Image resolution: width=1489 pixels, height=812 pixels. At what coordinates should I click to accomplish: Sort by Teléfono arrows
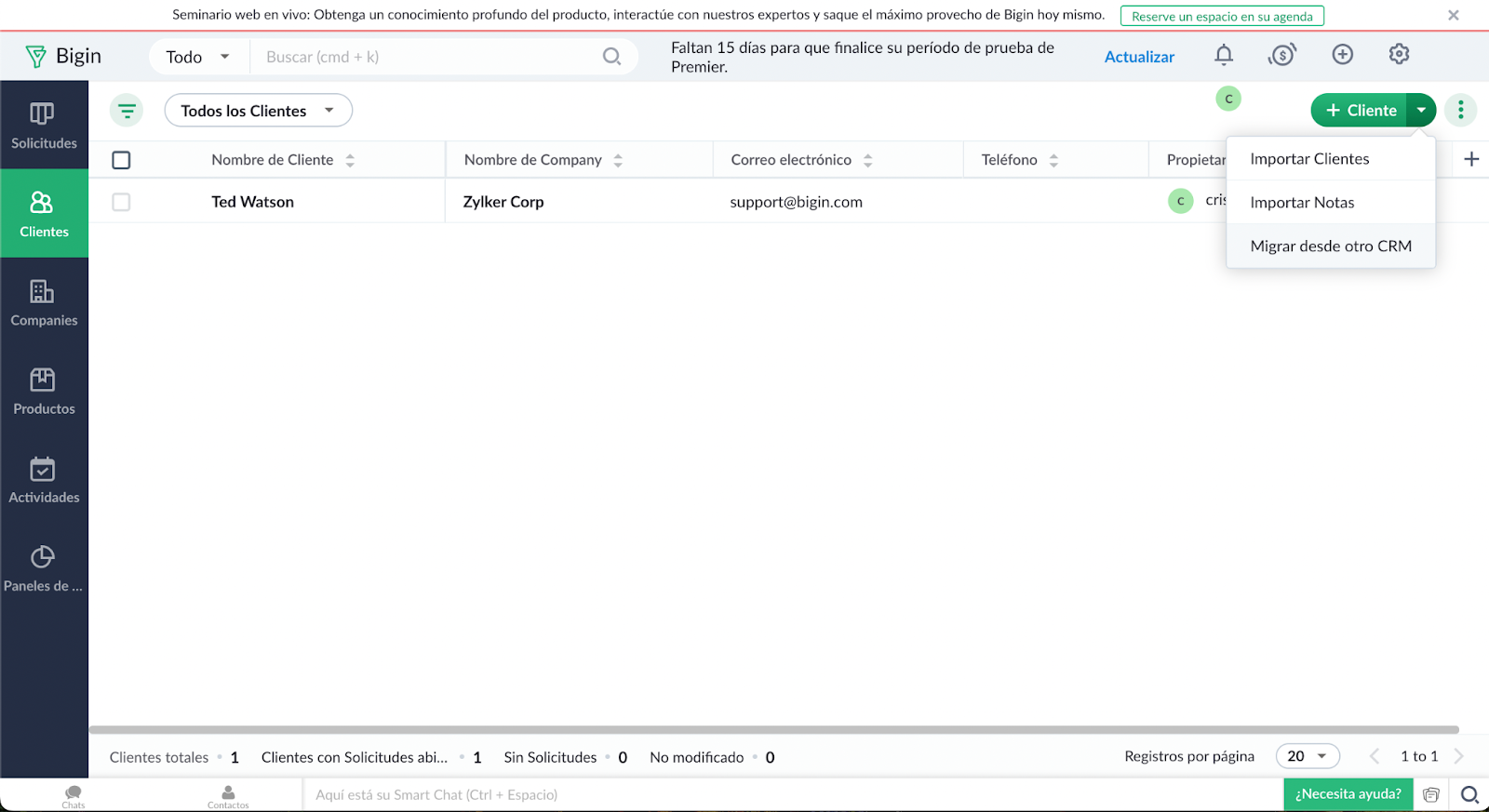1053,160
